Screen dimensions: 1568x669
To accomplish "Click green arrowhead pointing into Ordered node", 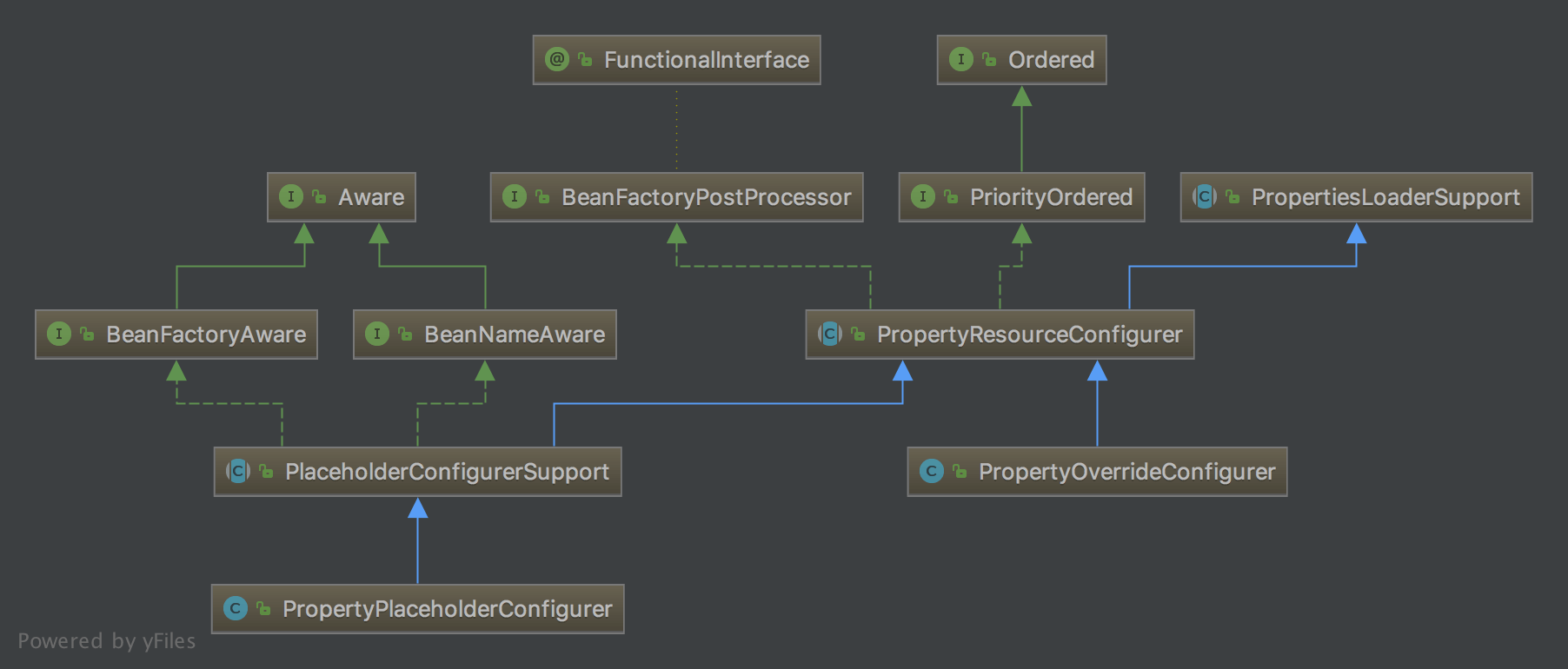I will [x=1022, y=96].
